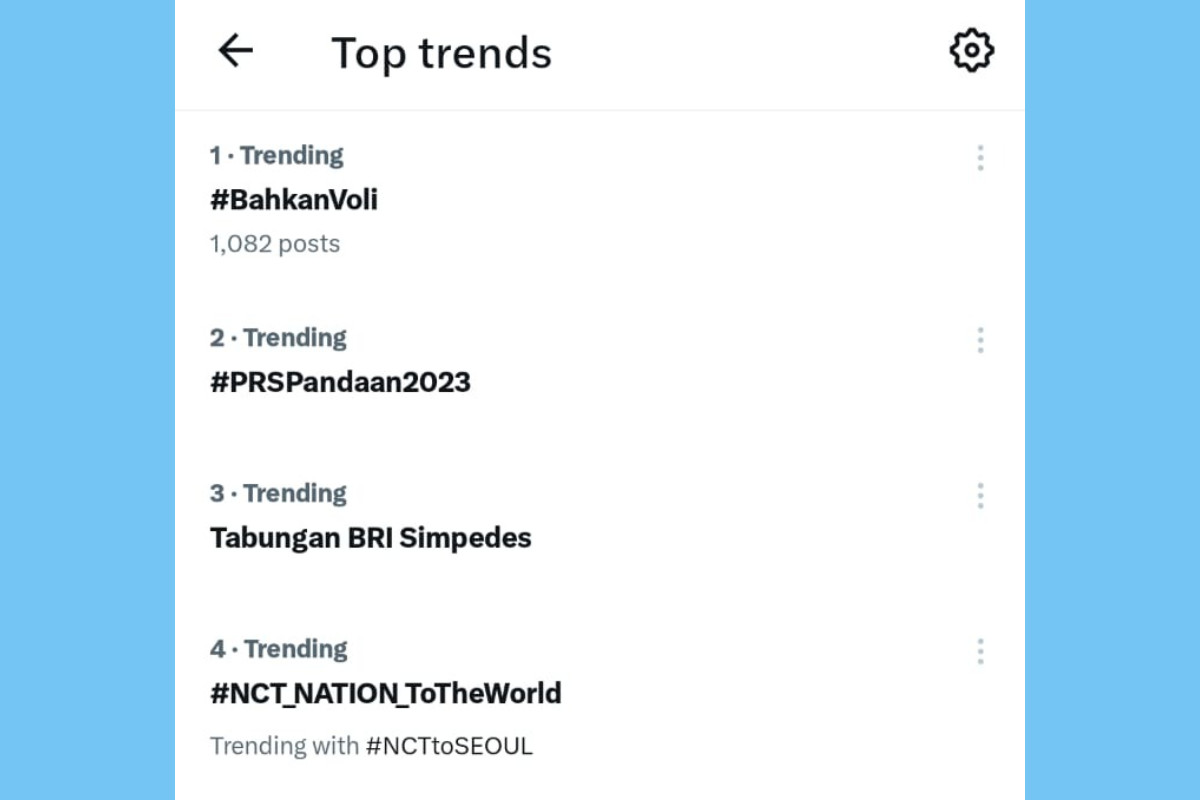Open the options menu on trend number one
The image size is (1200, 800).
point(980,157)
